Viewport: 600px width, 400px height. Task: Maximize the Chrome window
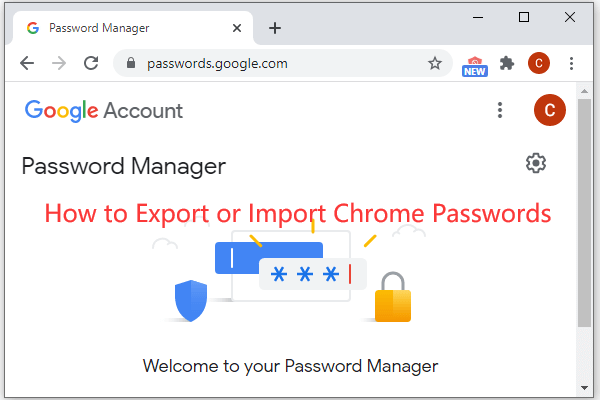click(x=524, y=17)
